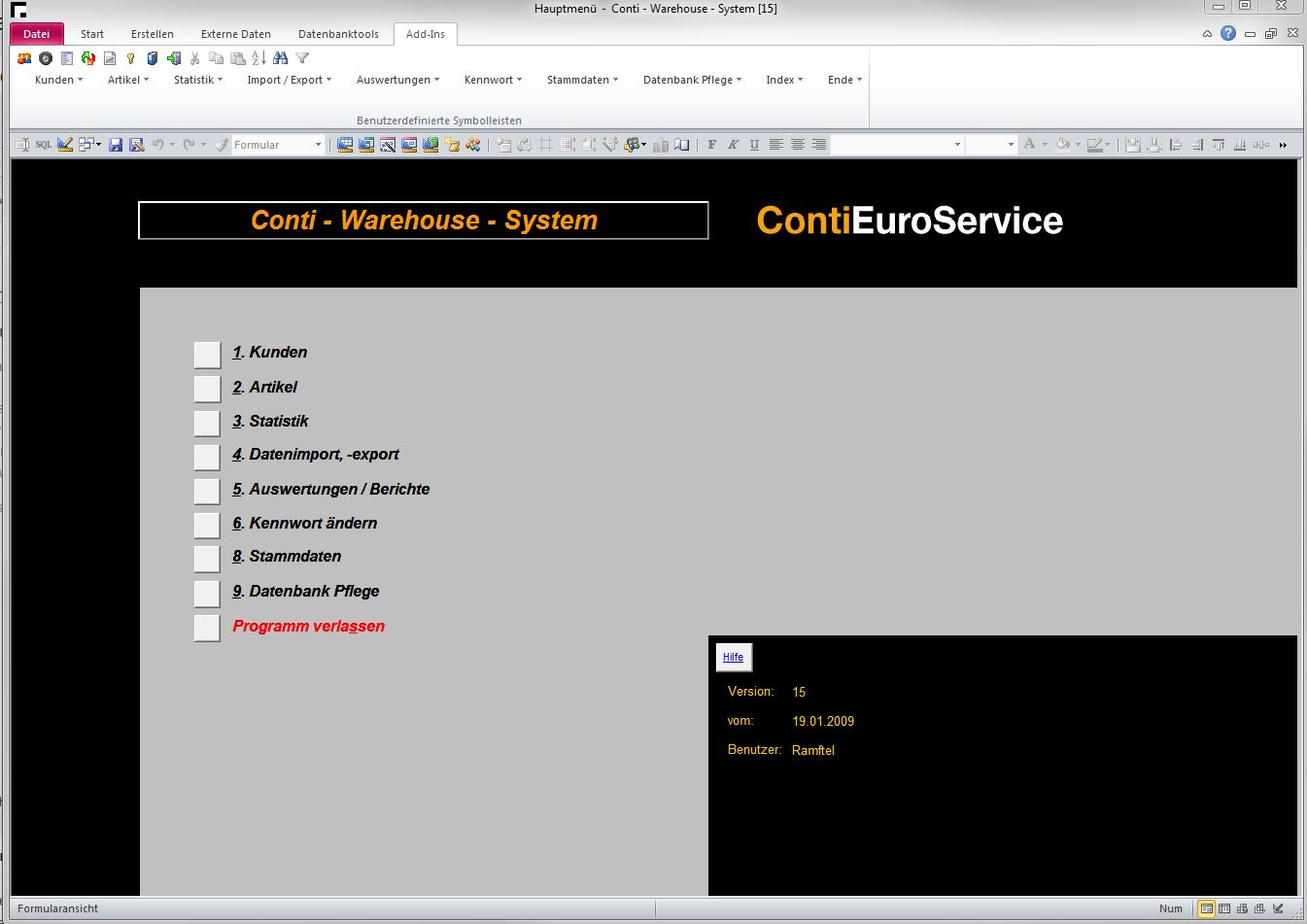
Task: Click the Hilfe link button
Action: tap(734, 657)
